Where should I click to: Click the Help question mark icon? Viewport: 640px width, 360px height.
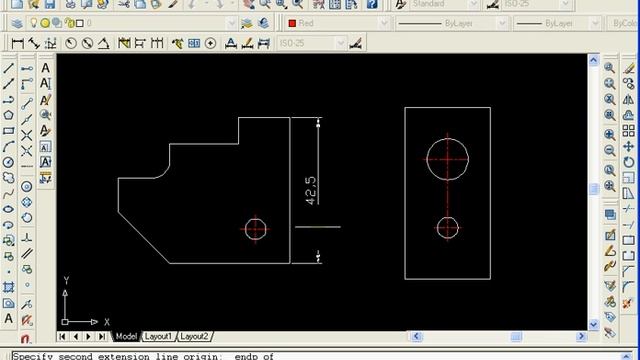point(372,4)
